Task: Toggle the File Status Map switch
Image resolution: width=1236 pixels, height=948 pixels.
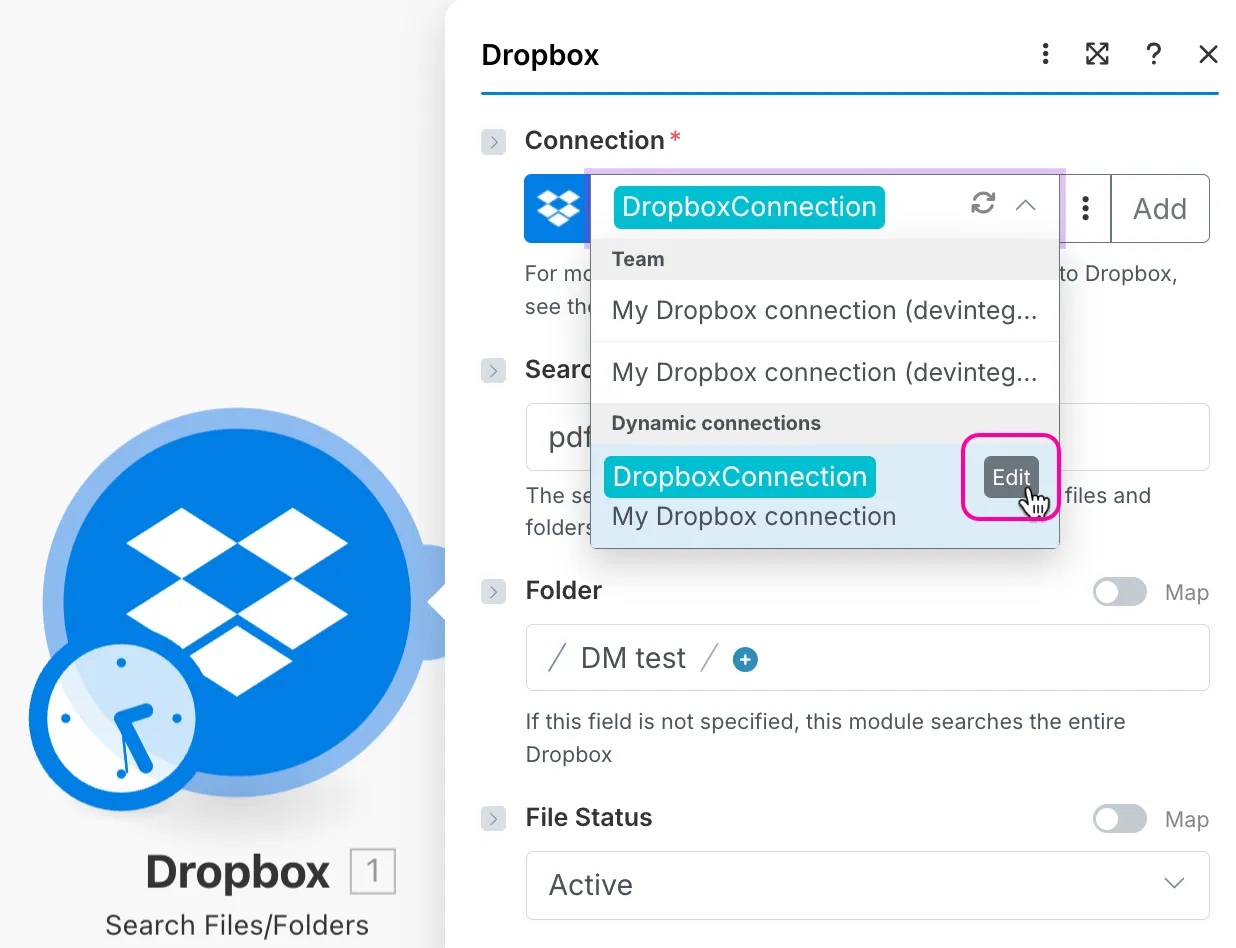Action: (1120, 819)
